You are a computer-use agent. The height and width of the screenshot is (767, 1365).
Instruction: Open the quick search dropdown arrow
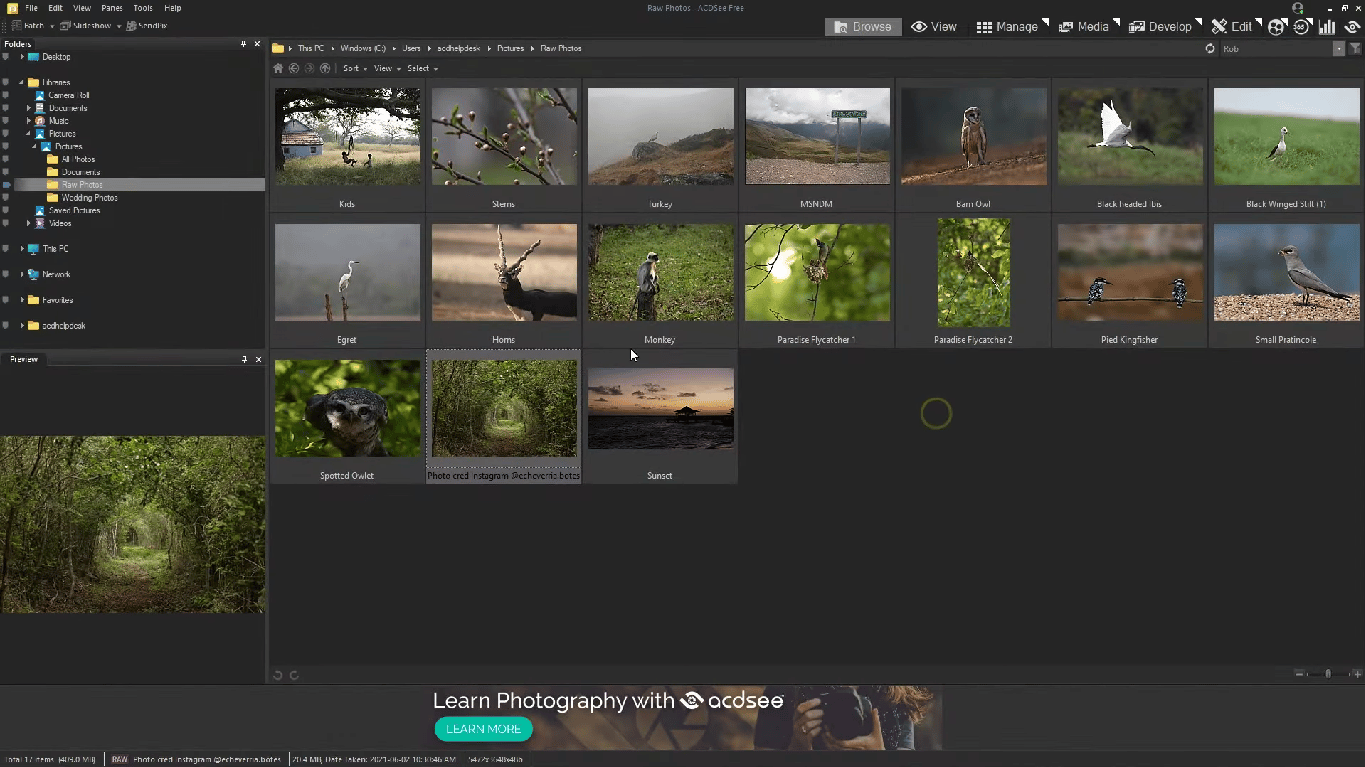[x=1339, y=48]
